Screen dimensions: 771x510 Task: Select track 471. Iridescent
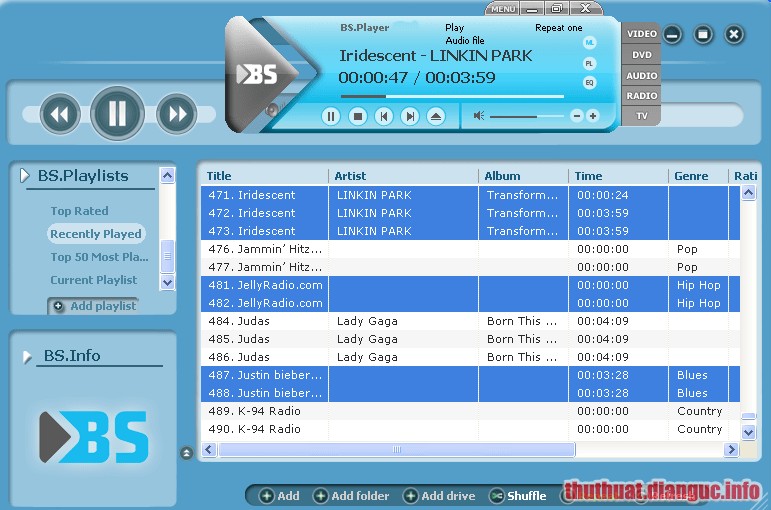pos(470,195)
